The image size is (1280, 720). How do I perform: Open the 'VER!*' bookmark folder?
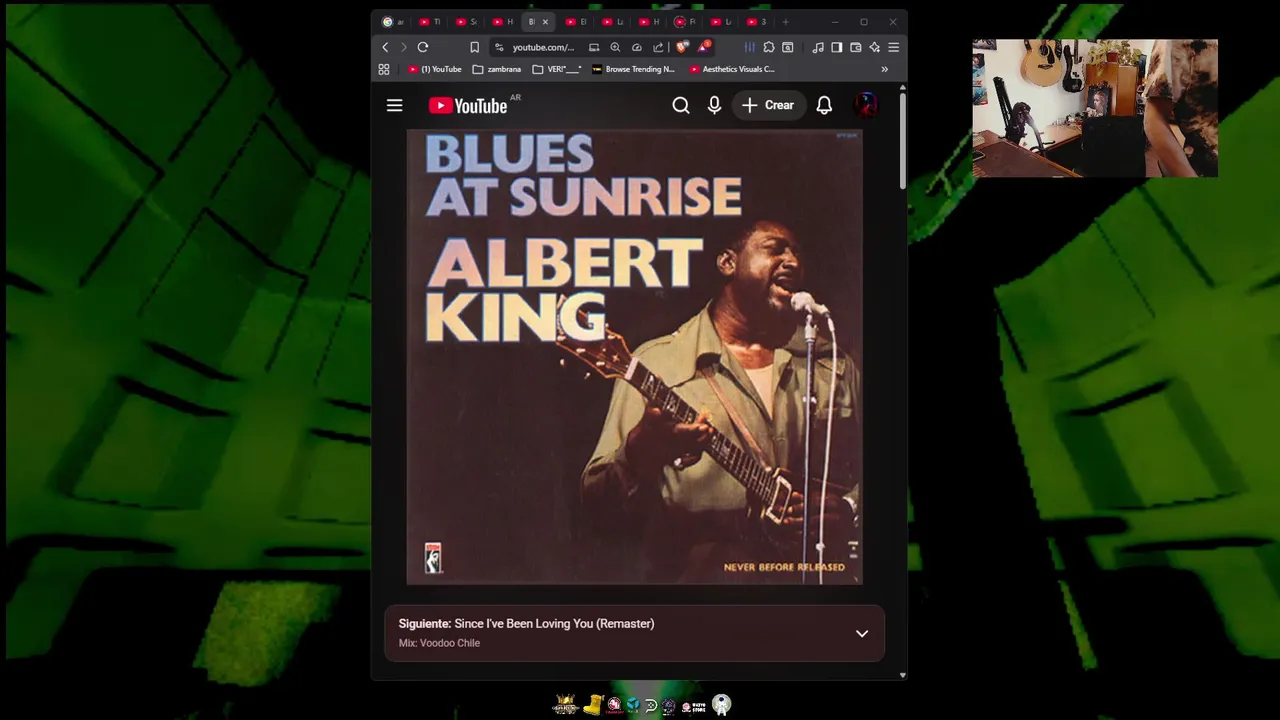[557, 69]
